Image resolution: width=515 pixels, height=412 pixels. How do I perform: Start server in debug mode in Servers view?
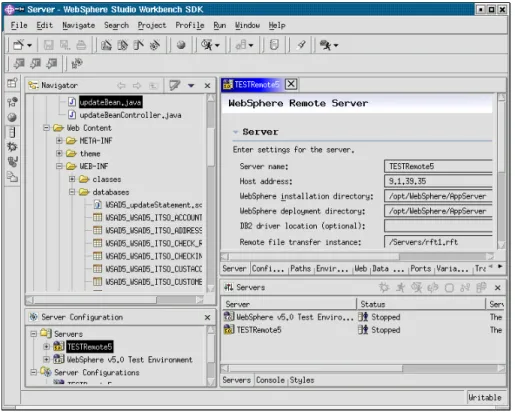pyautogui.click(x=384, y=287)
